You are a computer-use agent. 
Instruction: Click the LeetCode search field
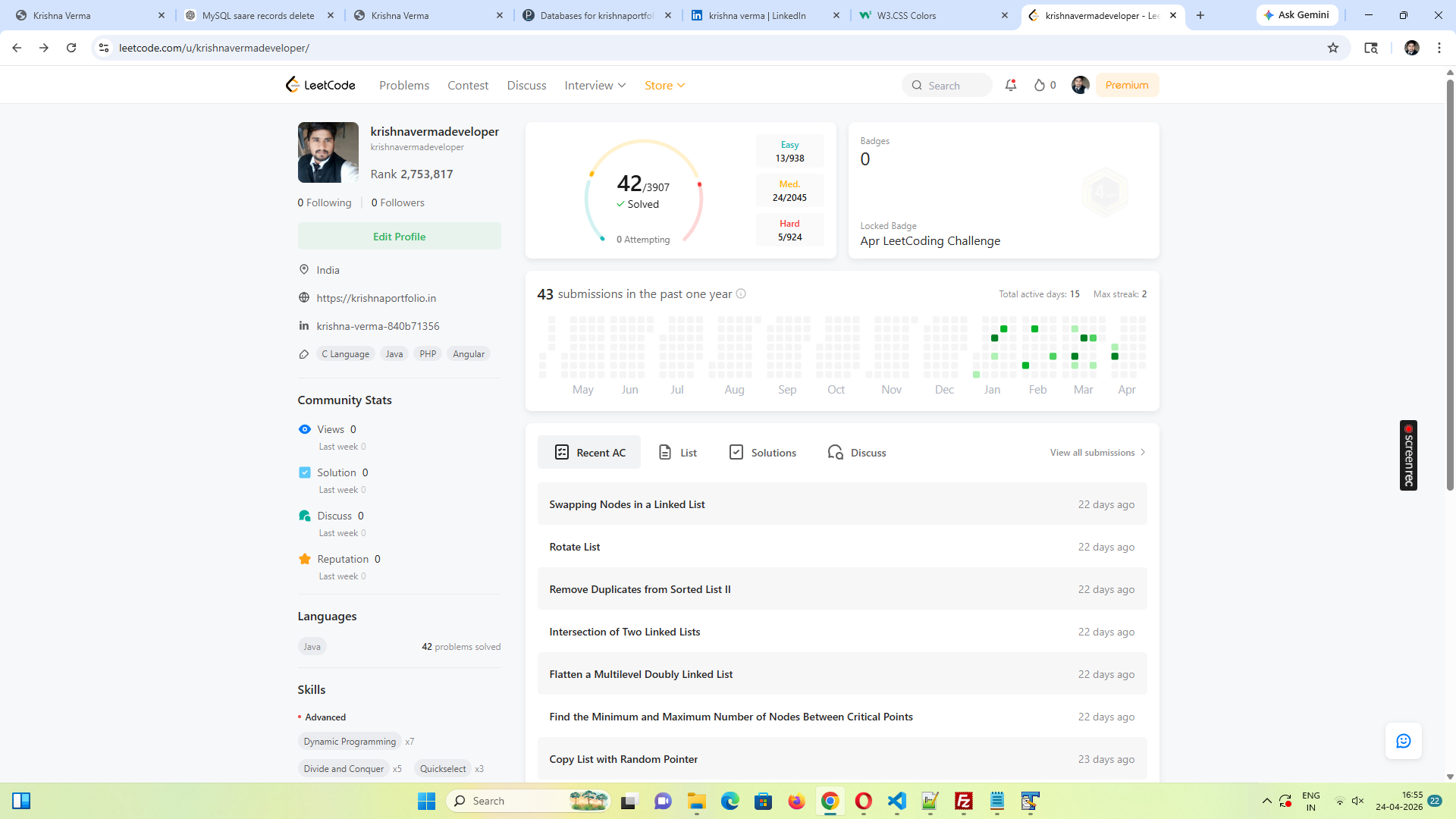coord(947,86)
